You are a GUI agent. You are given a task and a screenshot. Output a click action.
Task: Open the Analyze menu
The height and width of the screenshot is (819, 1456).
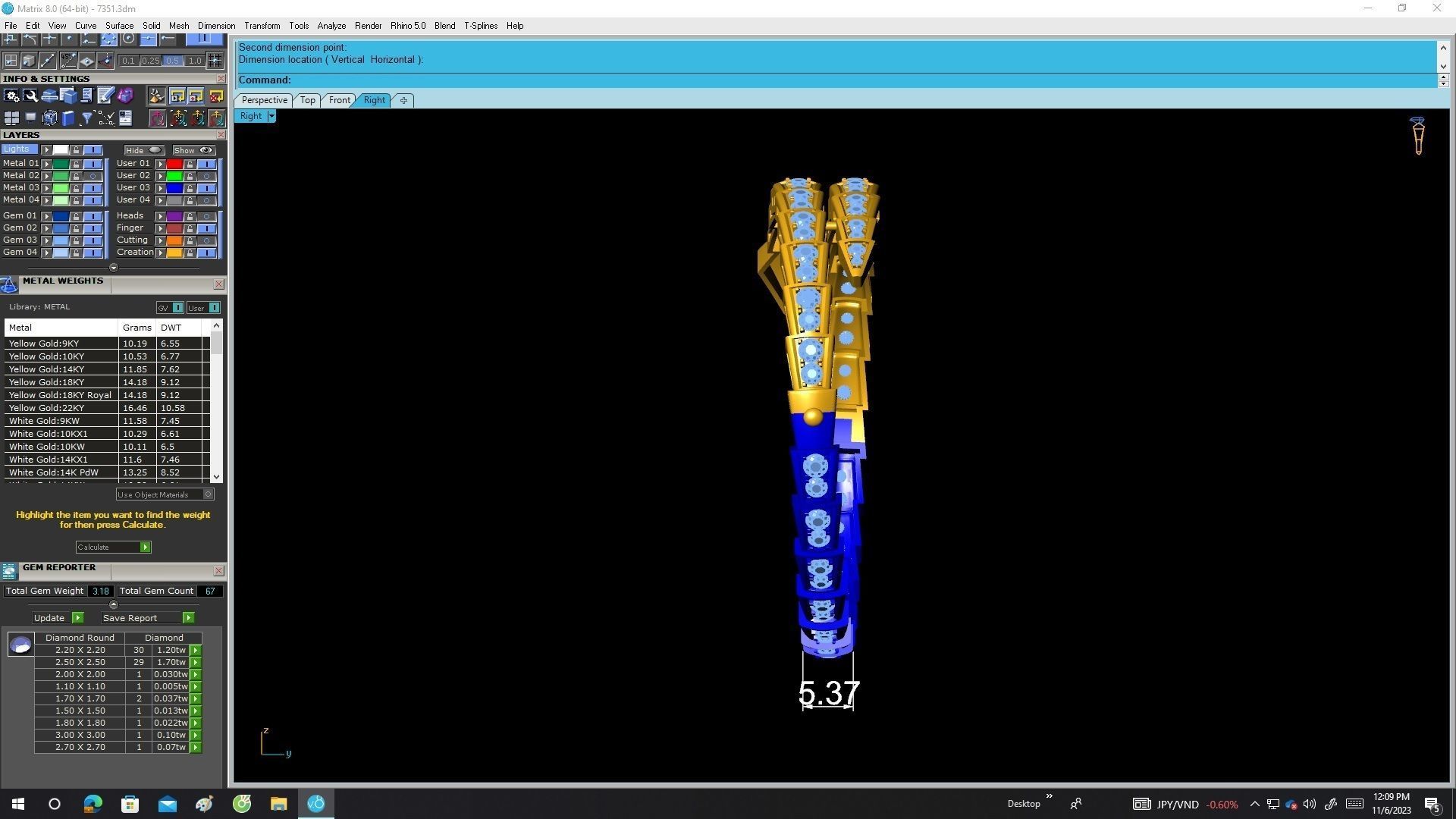(331, 26)
